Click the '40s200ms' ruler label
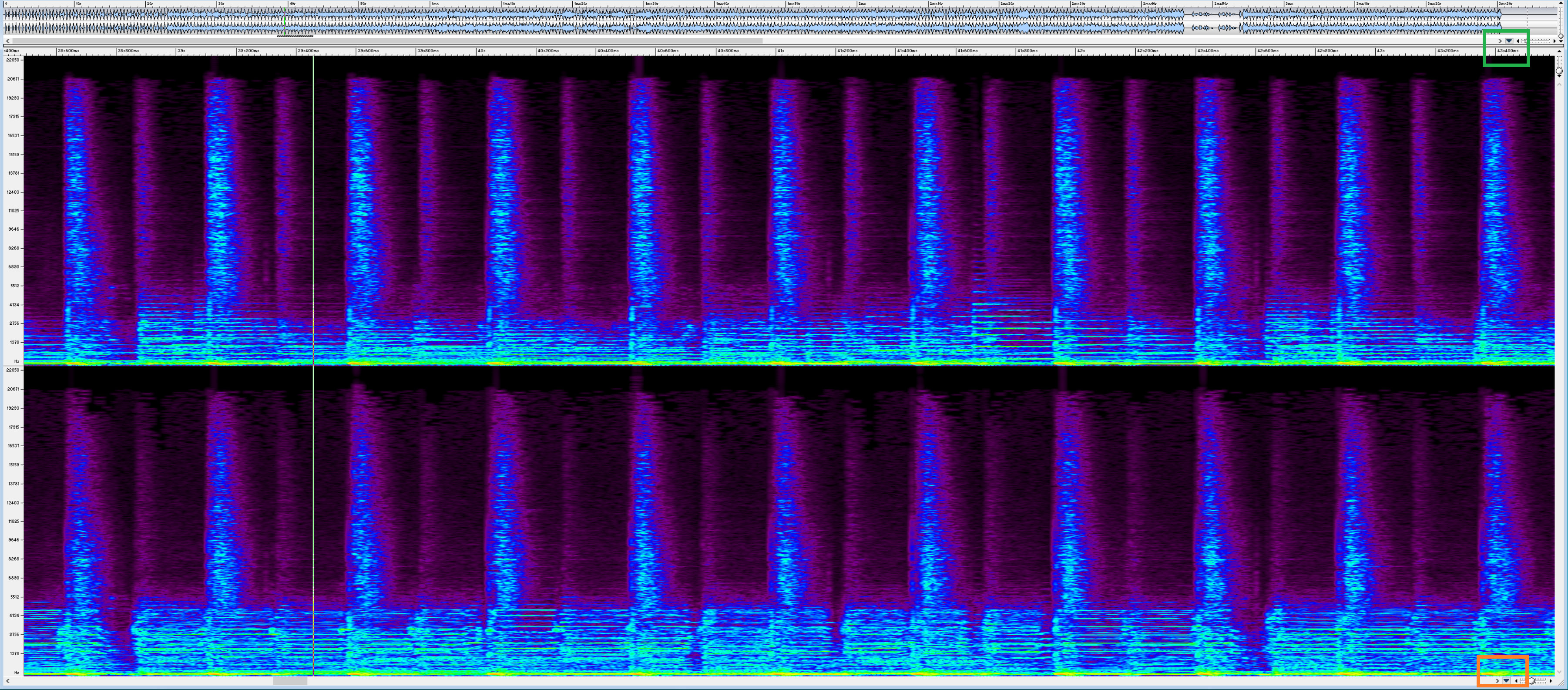 coord(548,50)
